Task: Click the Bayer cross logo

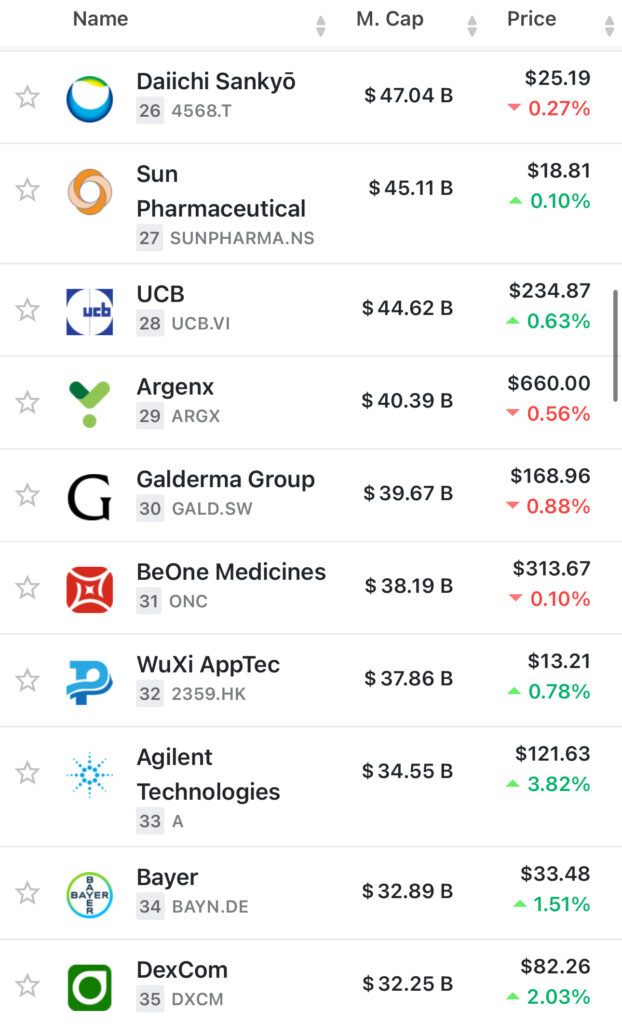Action: click(89, 893)
